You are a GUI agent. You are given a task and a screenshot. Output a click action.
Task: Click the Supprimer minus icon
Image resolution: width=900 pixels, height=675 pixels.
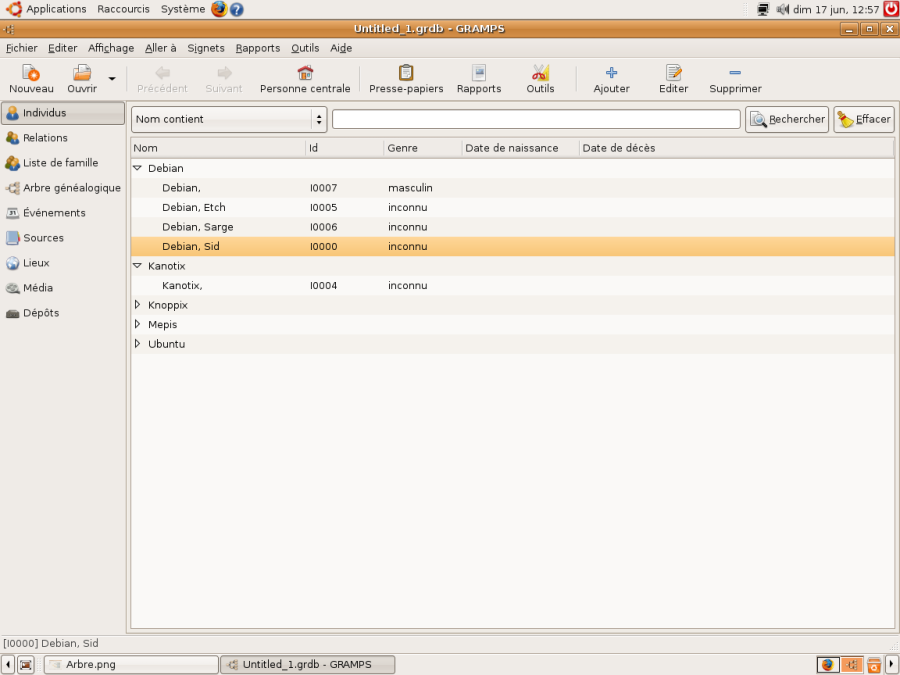(x=735, y=73)
